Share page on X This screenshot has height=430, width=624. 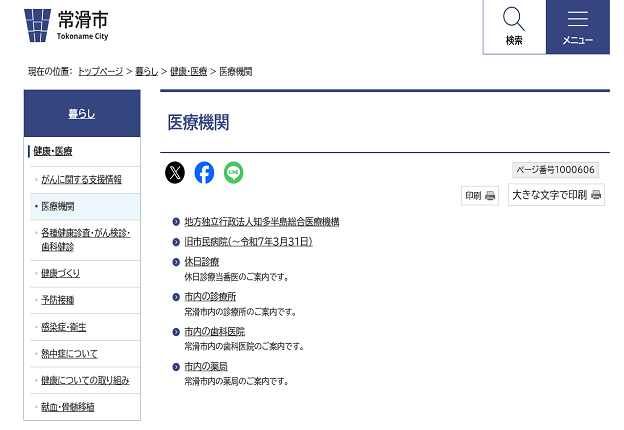175,173
